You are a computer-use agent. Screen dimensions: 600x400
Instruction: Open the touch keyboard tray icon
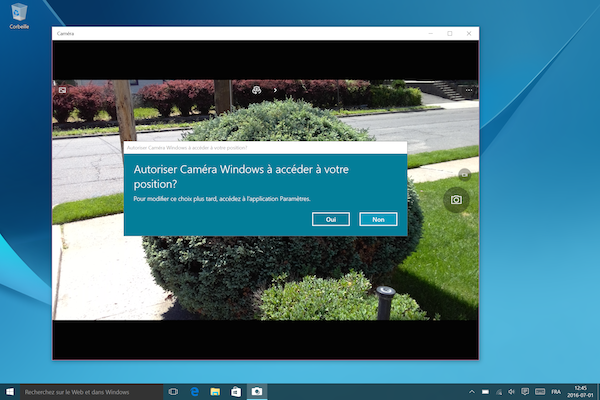540,392
